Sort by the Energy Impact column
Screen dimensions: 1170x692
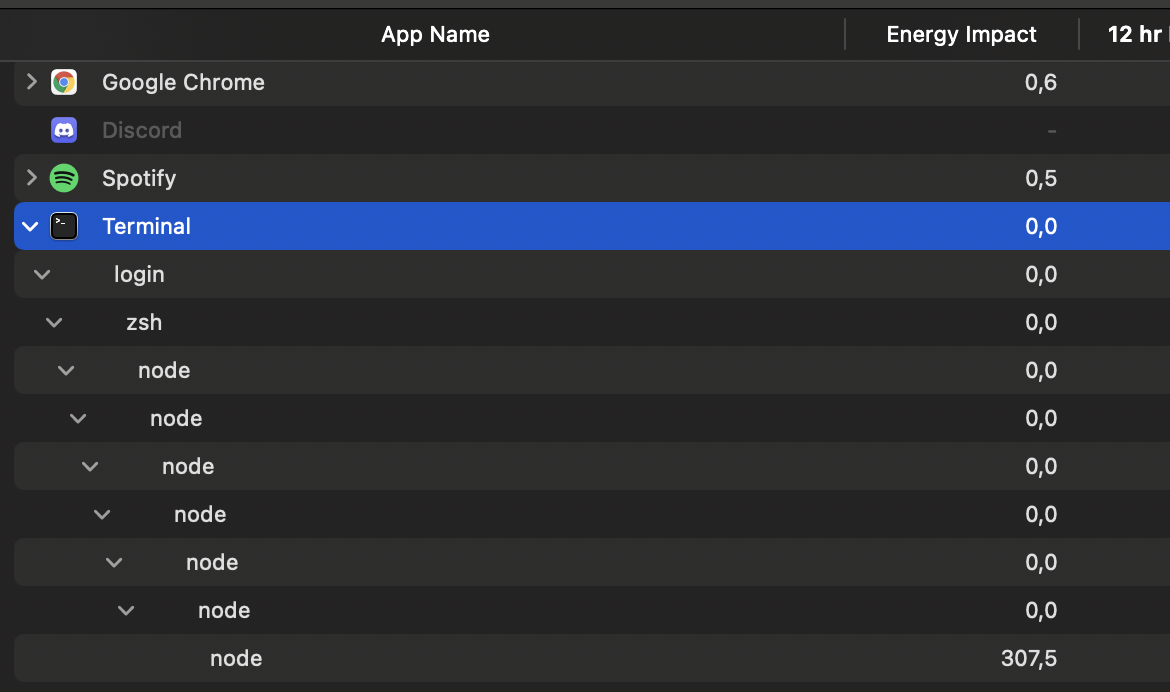(x=961, y=35)
